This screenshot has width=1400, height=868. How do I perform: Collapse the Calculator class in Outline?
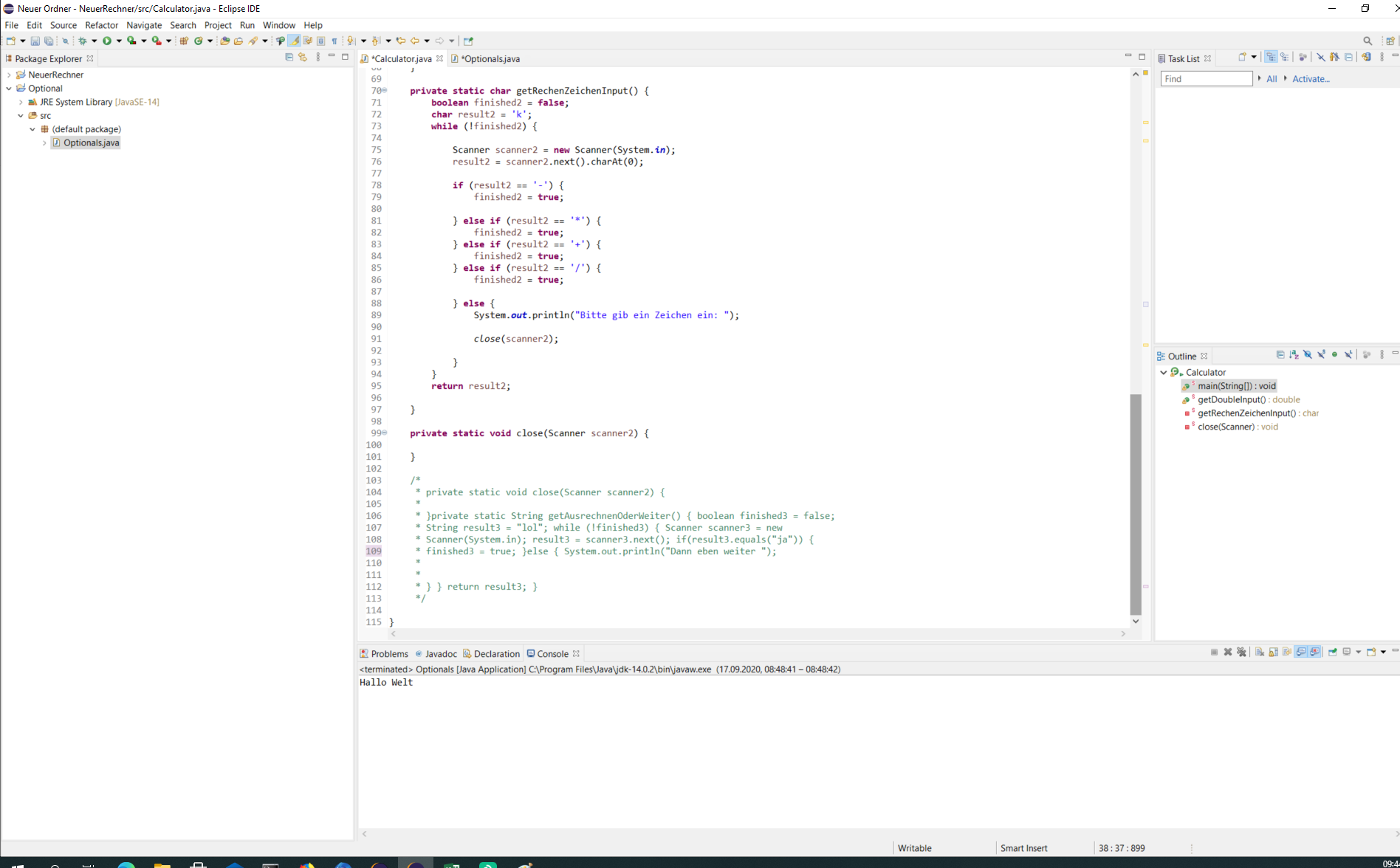pos(1164,373)
